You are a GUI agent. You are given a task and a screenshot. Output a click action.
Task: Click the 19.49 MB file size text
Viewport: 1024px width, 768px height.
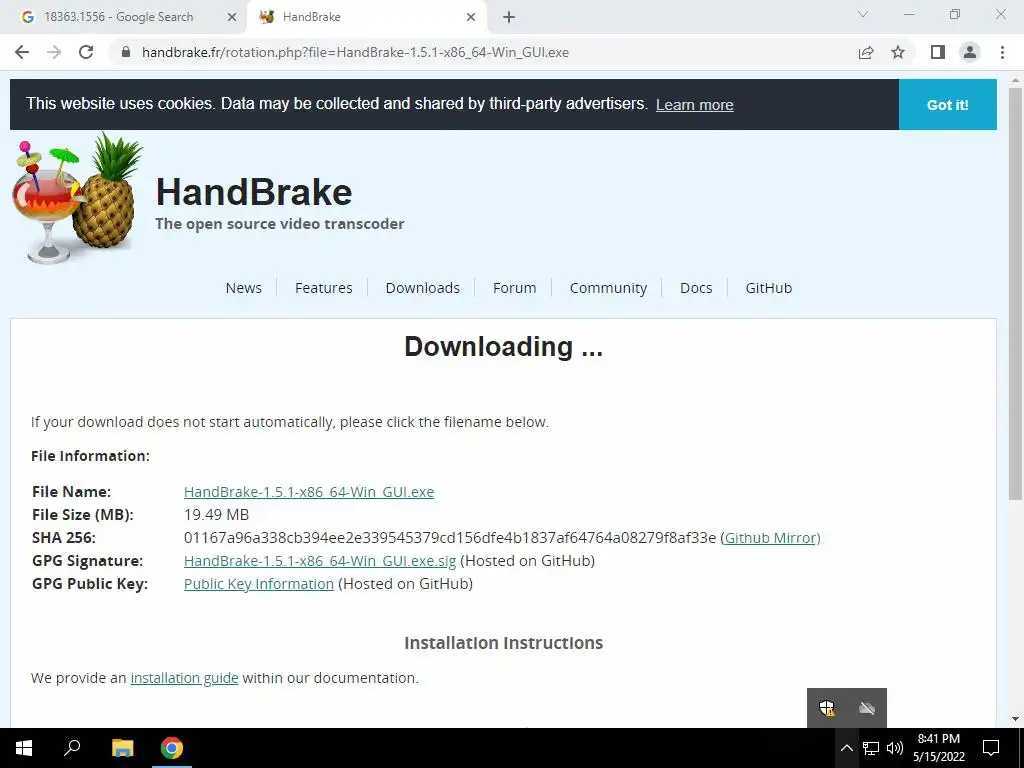pos(216,515)
